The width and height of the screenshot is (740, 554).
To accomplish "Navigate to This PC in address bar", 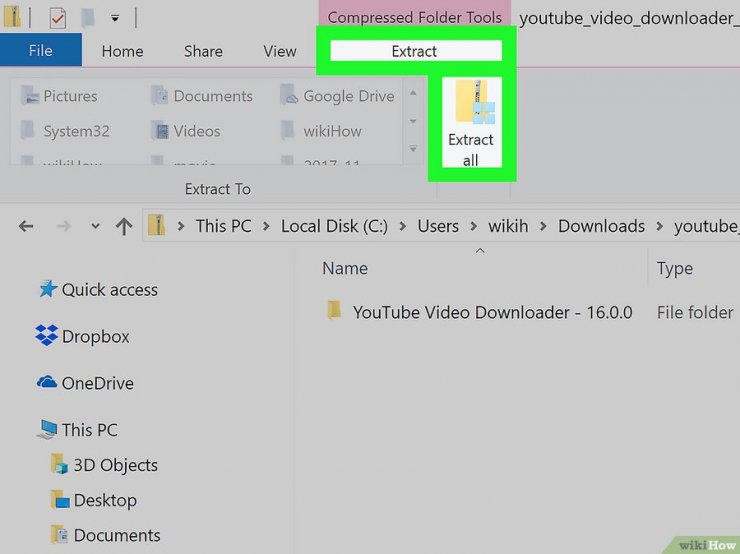I will point(224,226).
